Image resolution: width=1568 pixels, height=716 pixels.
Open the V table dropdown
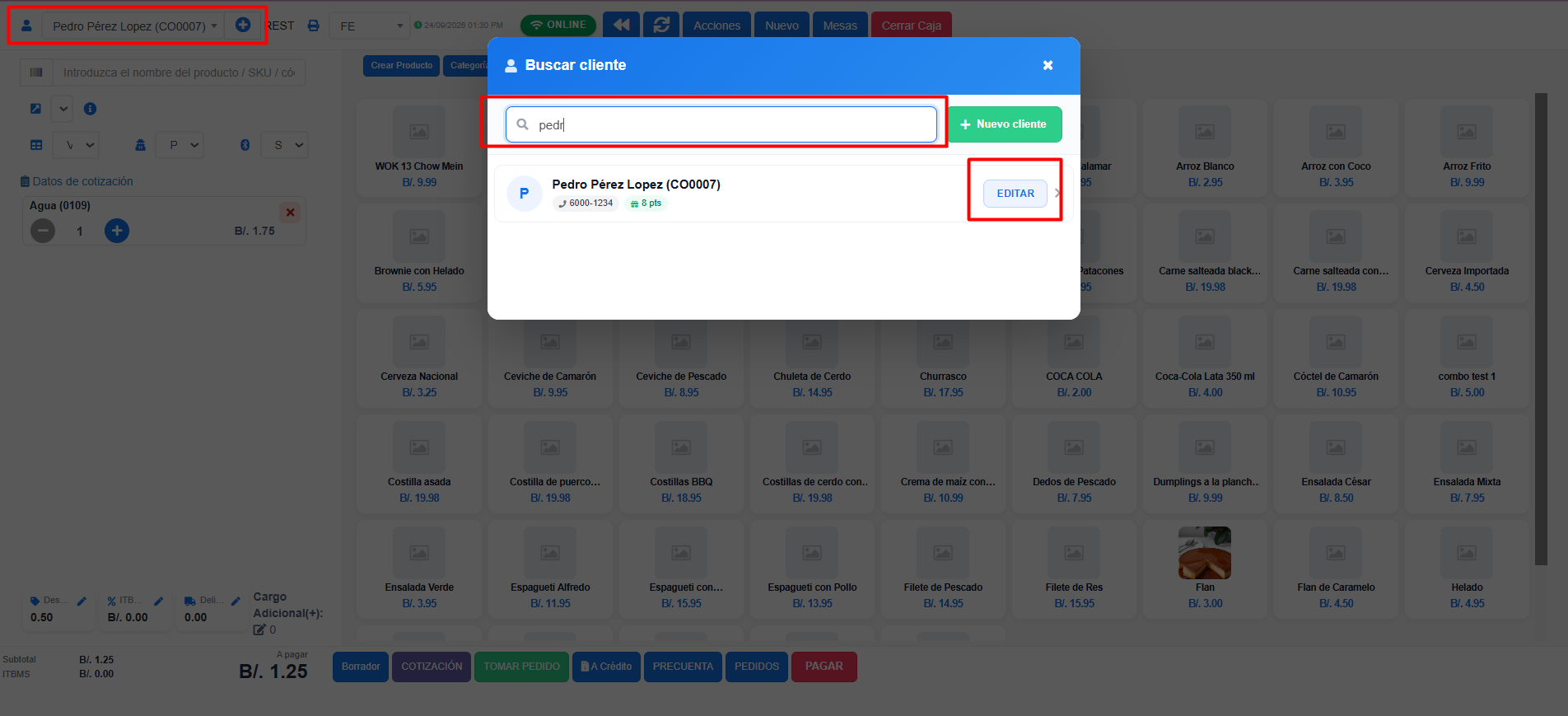point(77,145)
